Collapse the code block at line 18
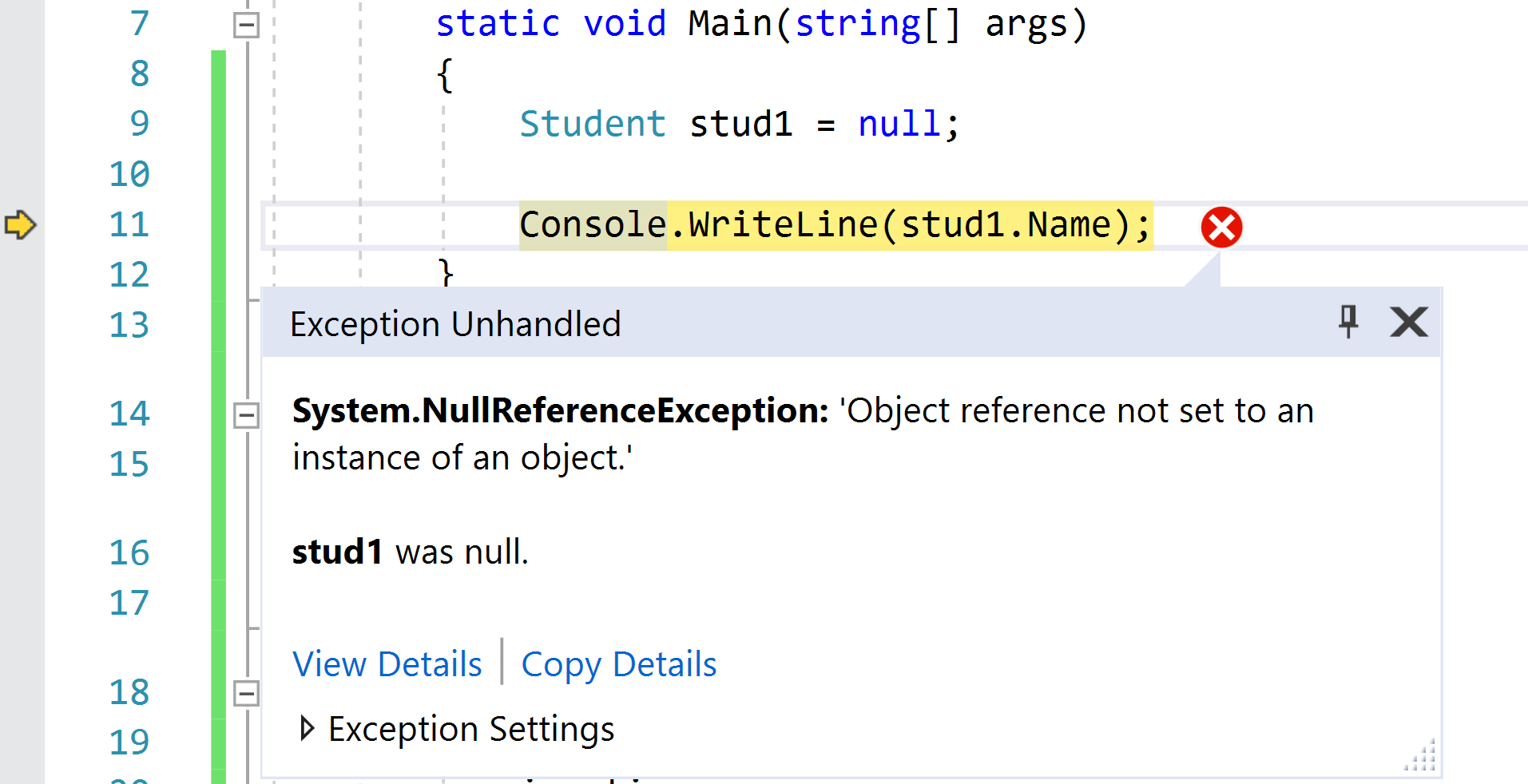Screen dimensions: 1528x784 pyautogui.click(x=246, y=692)
